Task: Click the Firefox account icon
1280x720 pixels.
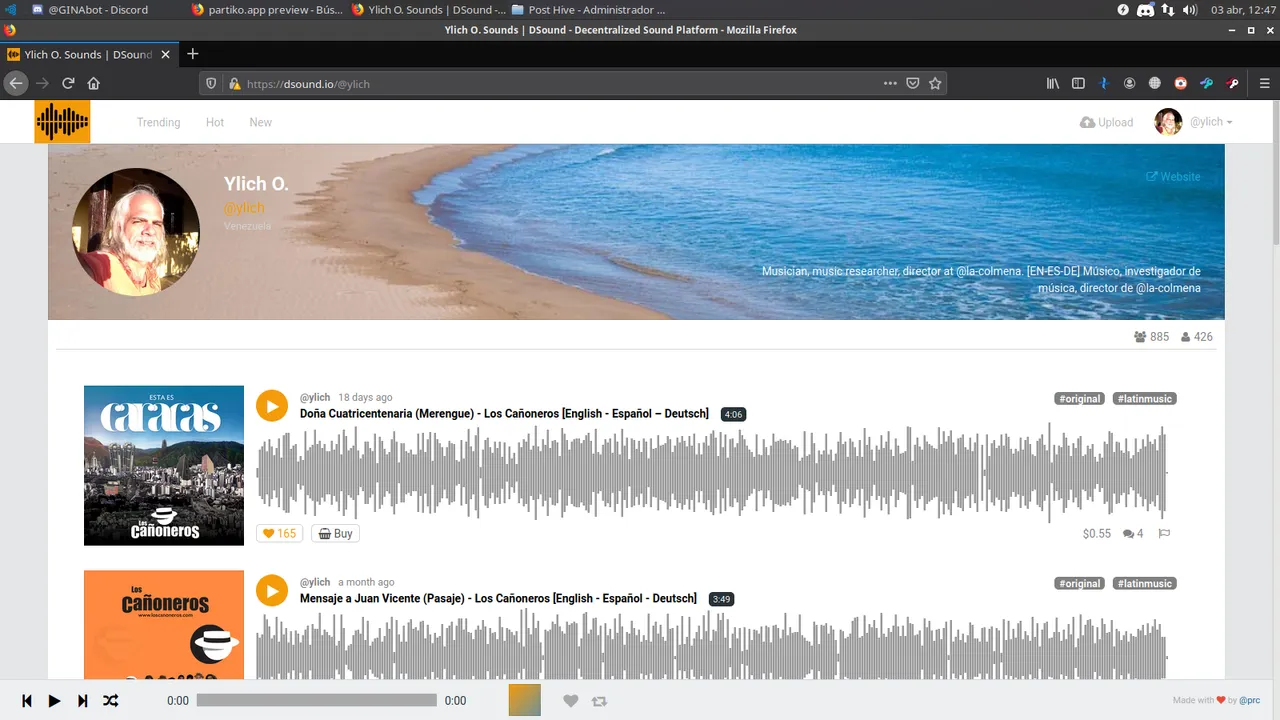Action: (x=1129, y=83)
